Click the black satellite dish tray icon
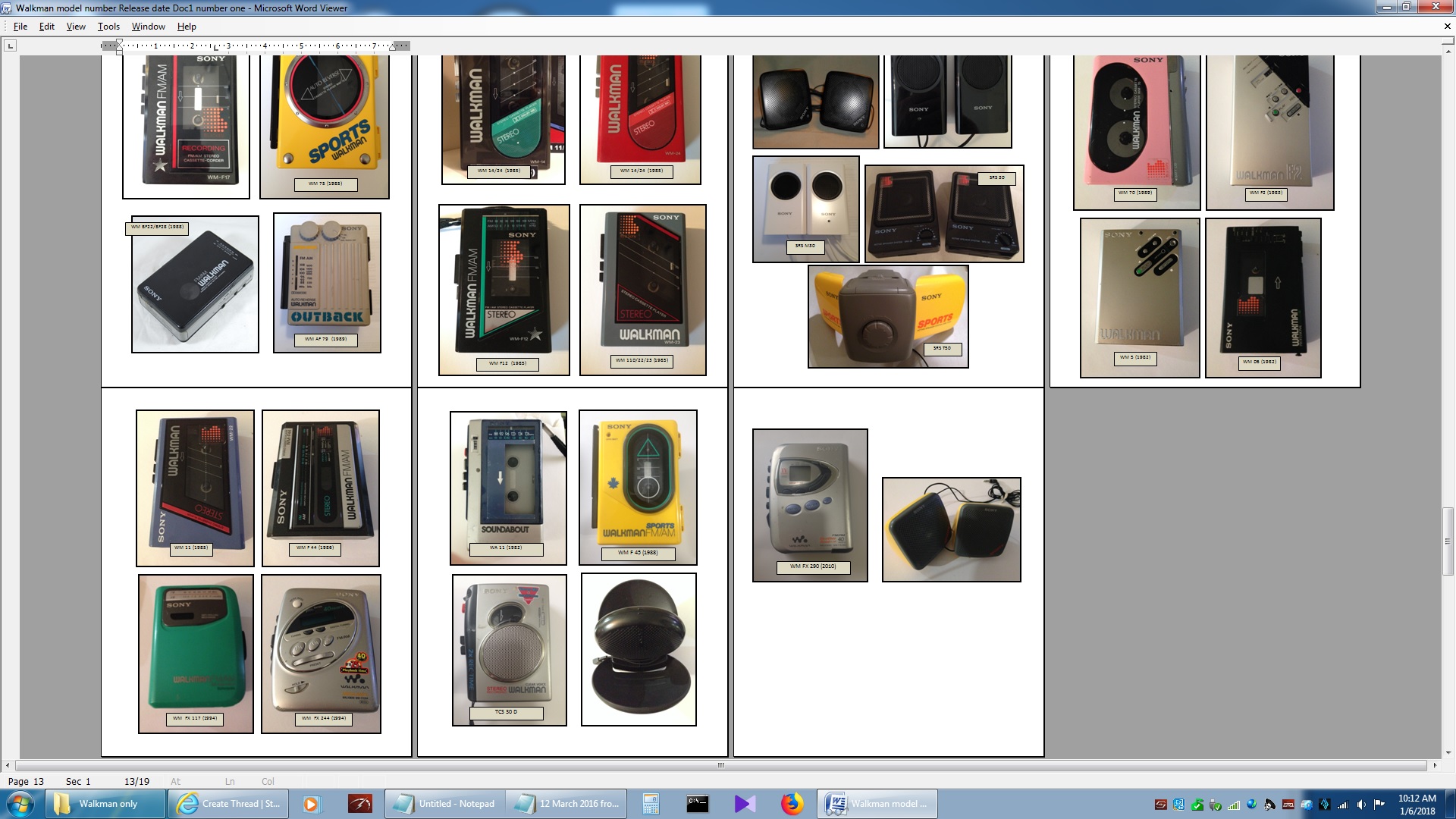Screen dimensions: 1456x819 point(1269,805)
